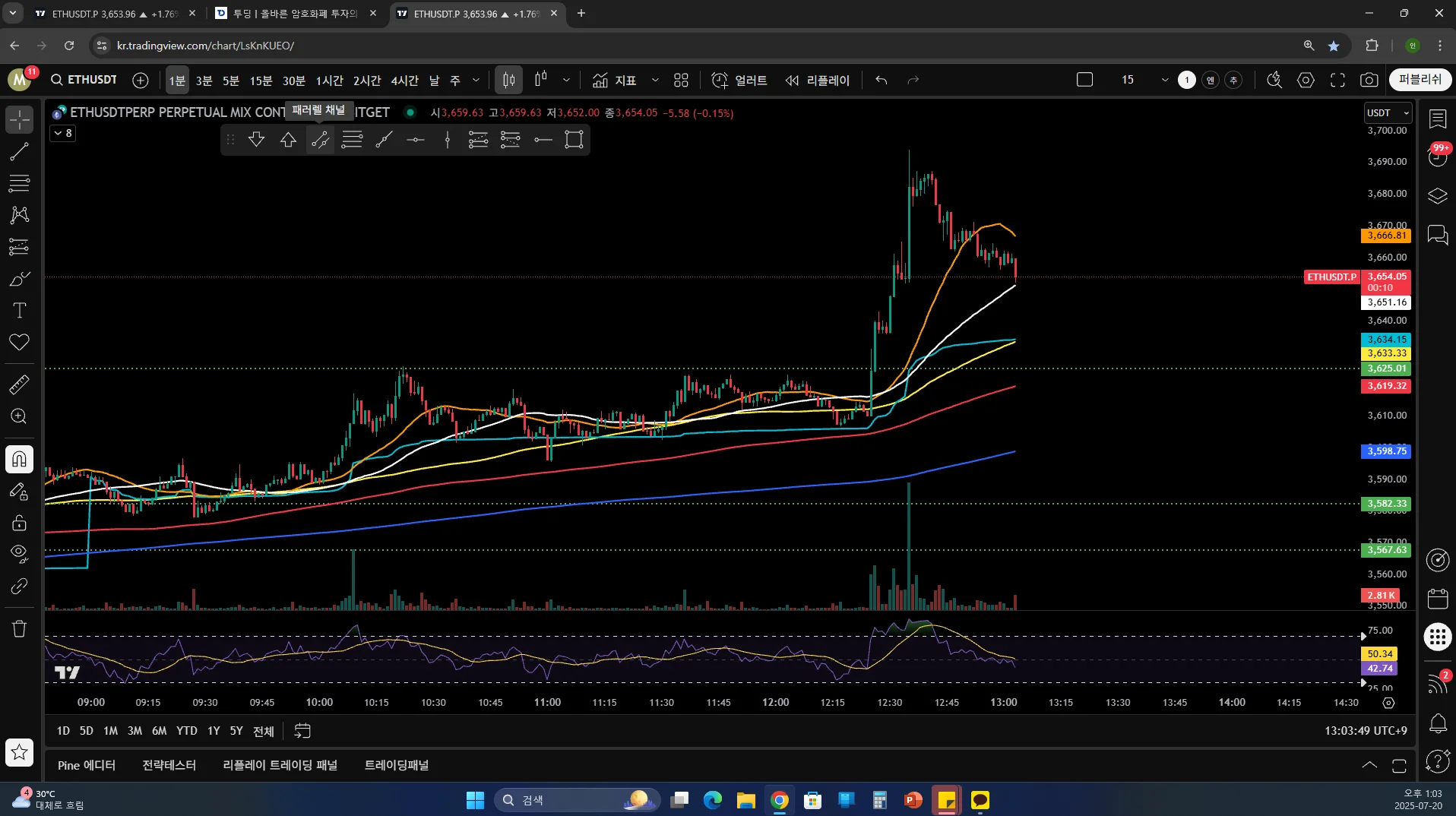The image size is (1456, 816).
Task: Choose the rectangle shape in floating toolbar
Action: tap(574, 140)
